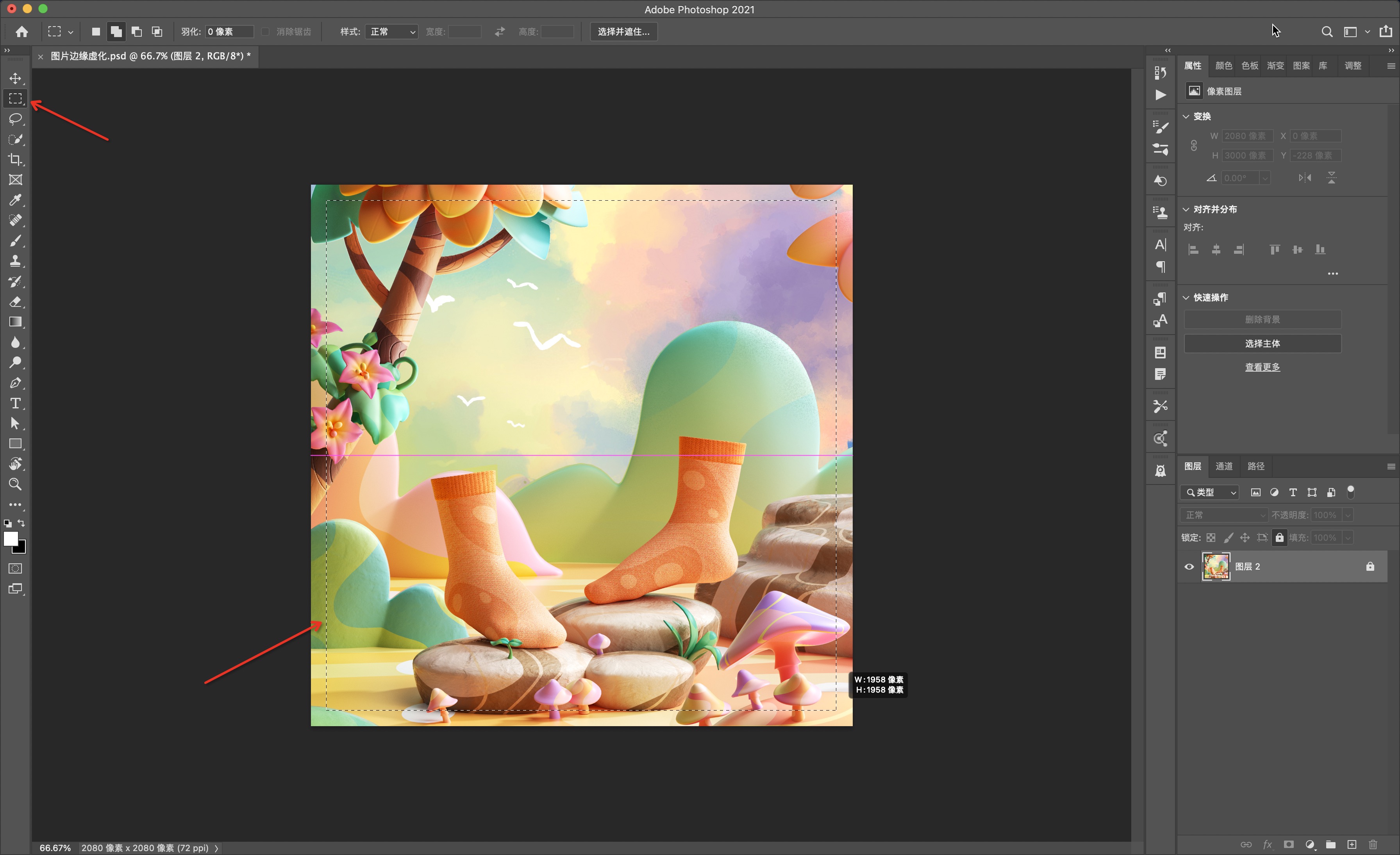Screen dimensions: 1400x855
Task: Collapse the 变换 section
Action: point(1186,116)
